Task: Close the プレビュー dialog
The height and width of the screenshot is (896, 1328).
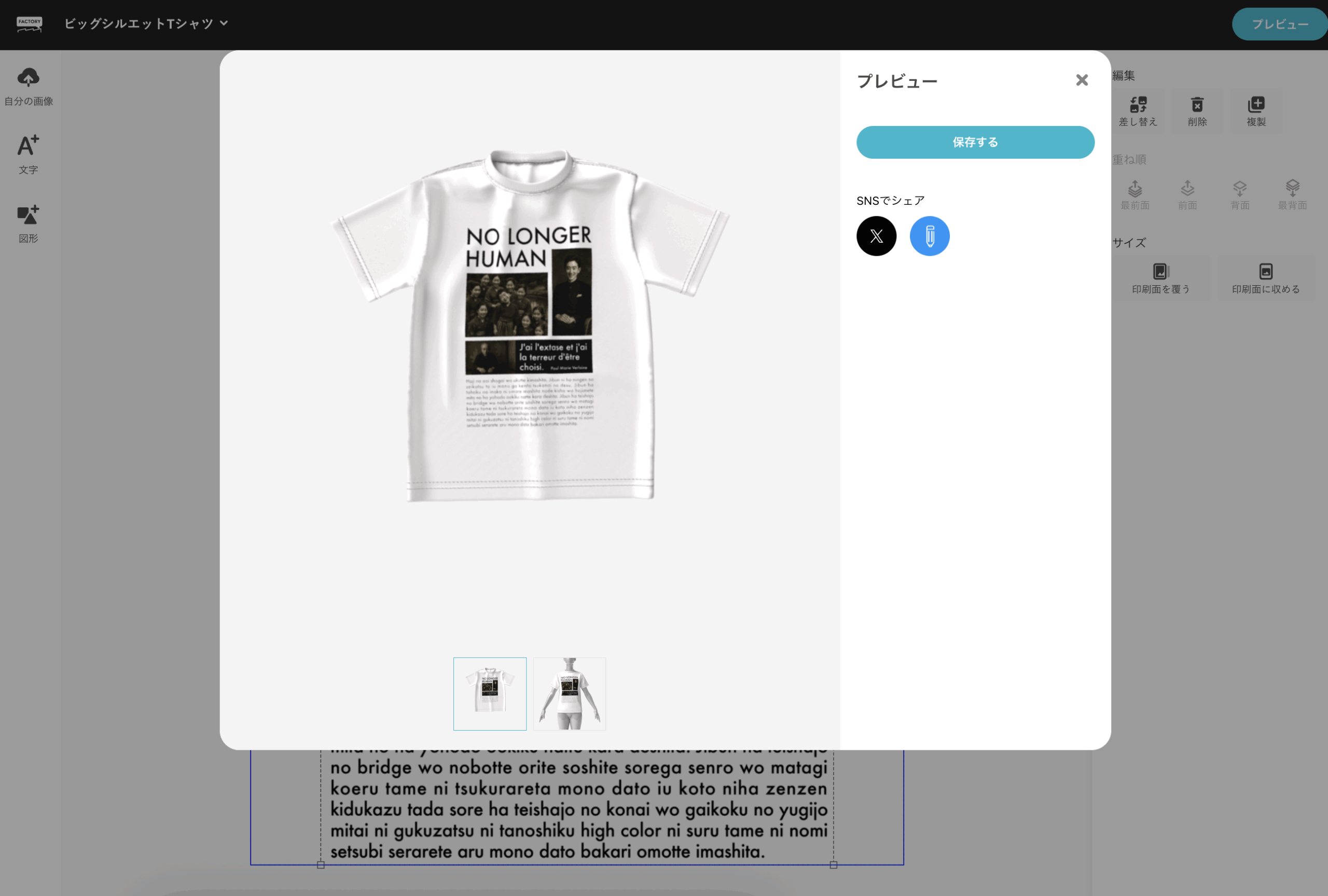Action: coord(1081,80)
